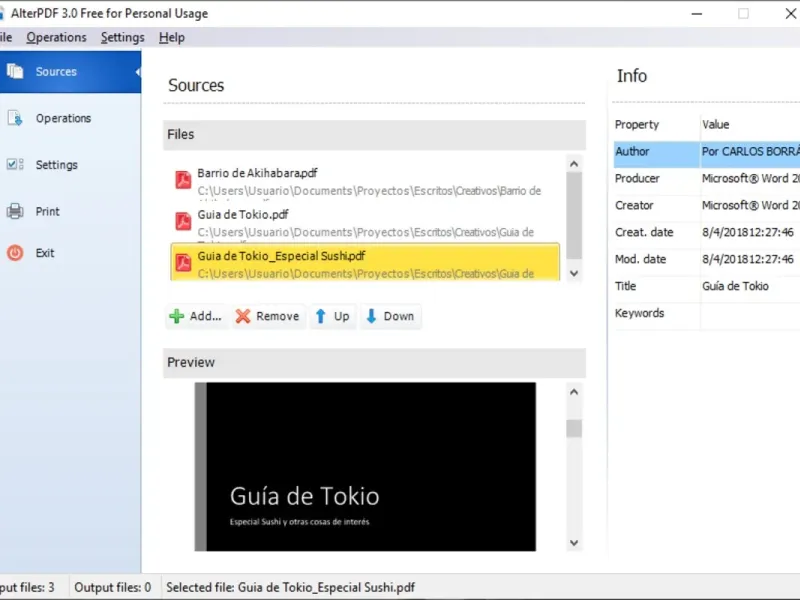
Task: Select Guia de Tokio_Especial Sushi.pdf row
Action: coord(365,262)
